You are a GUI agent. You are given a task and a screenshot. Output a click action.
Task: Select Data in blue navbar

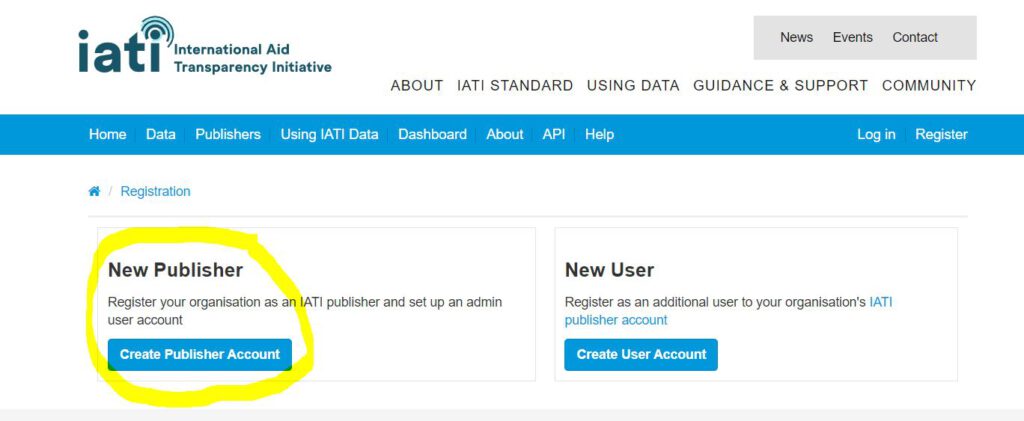(161, 134)
